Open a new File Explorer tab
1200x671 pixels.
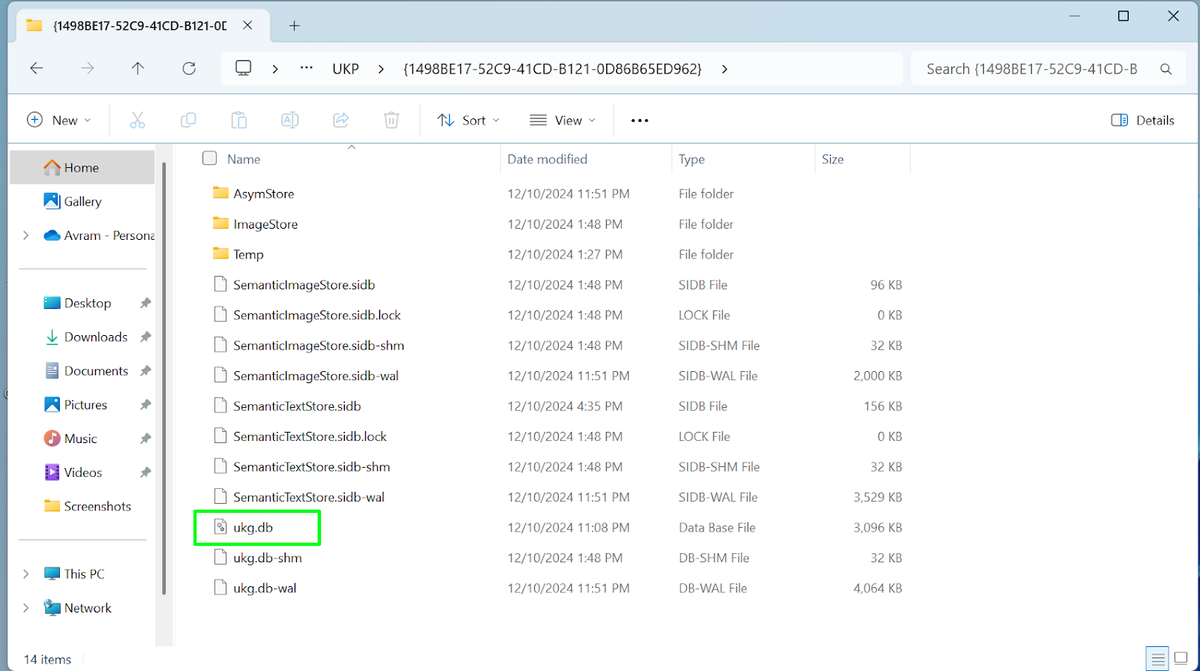pyautogui.click(x=294, y=25)
